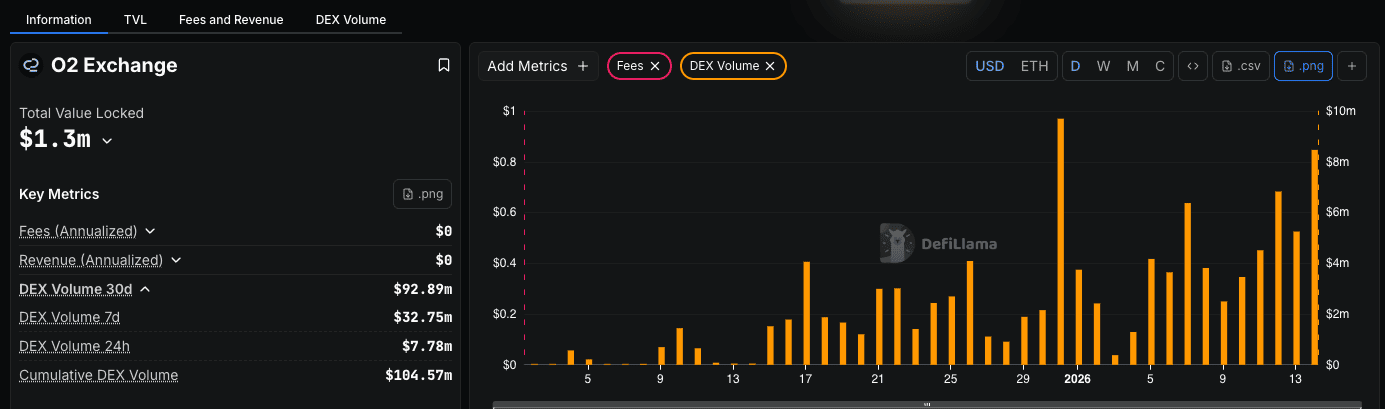
Task: Select USD chart denomination
Action: tap(989, 66)
